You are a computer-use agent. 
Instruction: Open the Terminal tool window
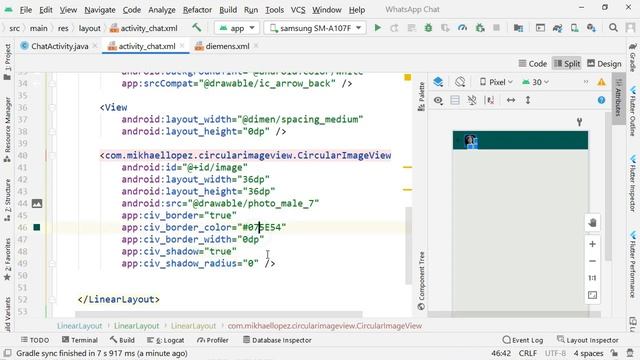pyautogui.click(x=80, y=340)
